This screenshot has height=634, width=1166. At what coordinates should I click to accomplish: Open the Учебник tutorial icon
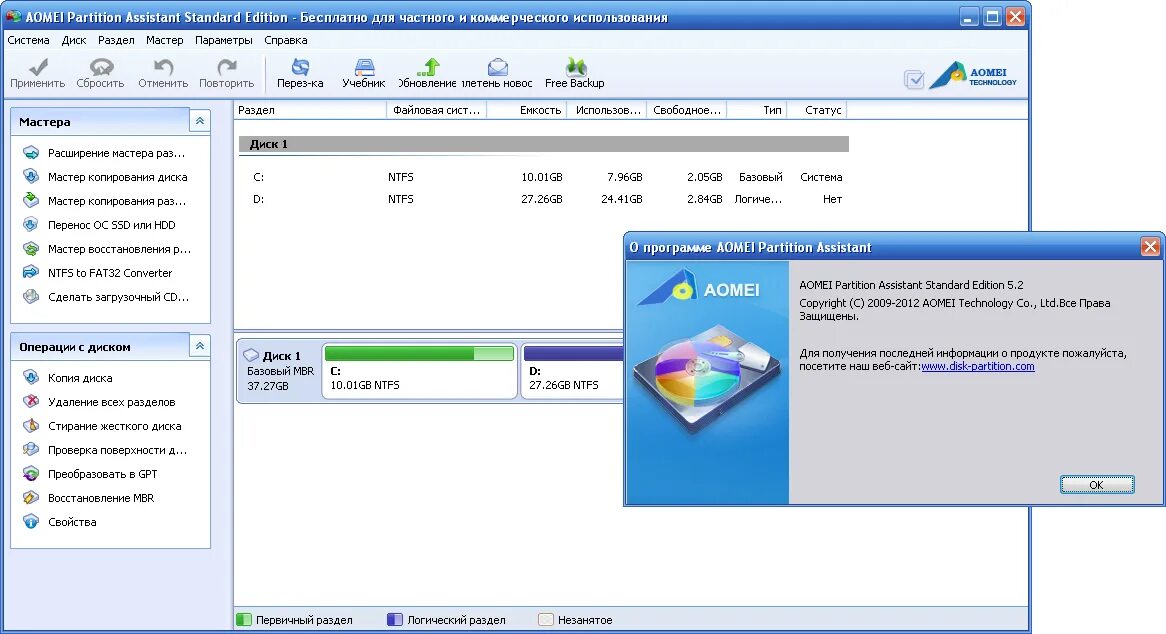click(364, 68)
